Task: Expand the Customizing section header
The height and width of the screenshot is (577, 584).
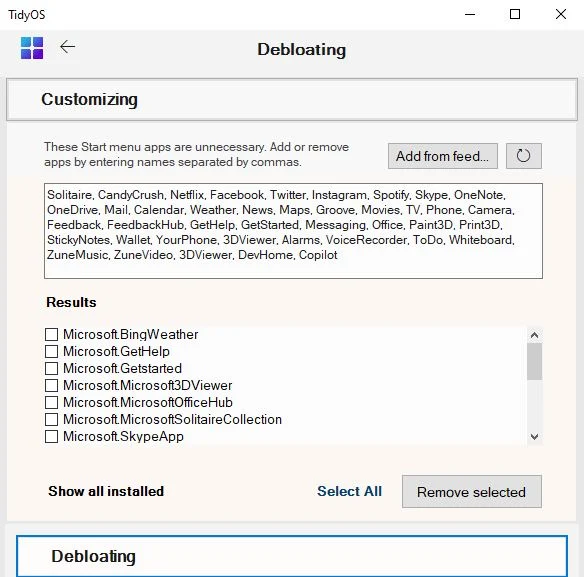Action: tap(292, 99)
